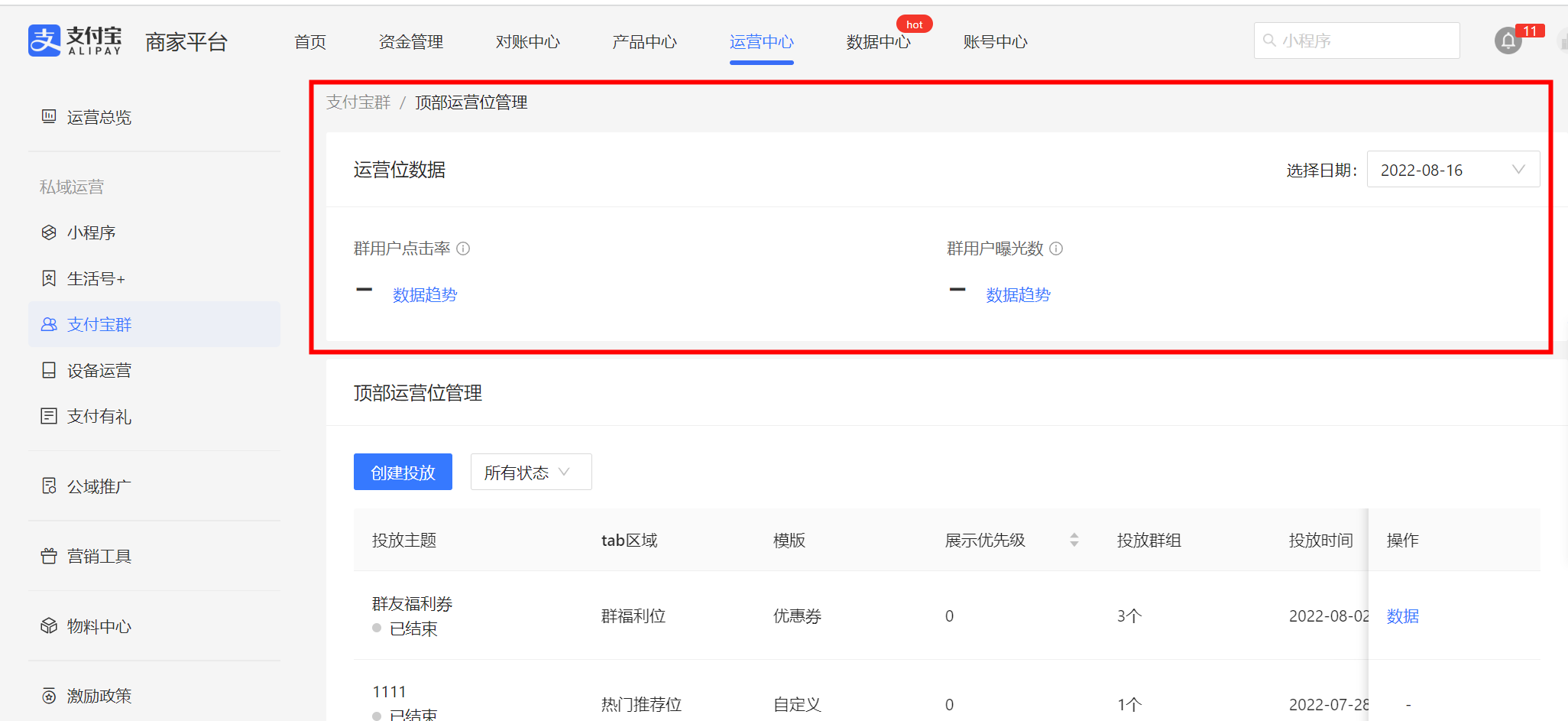Viewport: 1568px width, 721px height.
Task: Click the 设备运营 sidebar icon
Action: pyautogui.click(x=49, y=370)
